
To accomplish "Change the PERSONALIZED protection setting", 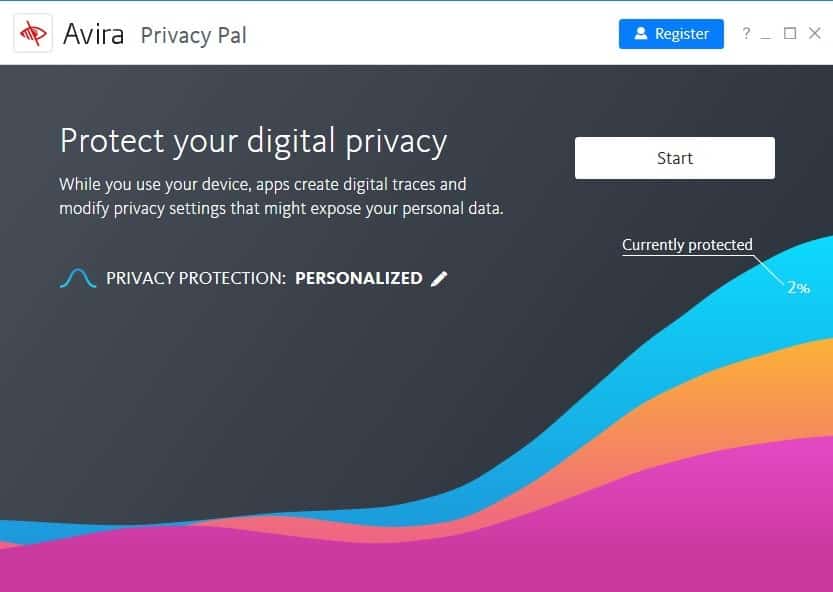I will point(358,278).
